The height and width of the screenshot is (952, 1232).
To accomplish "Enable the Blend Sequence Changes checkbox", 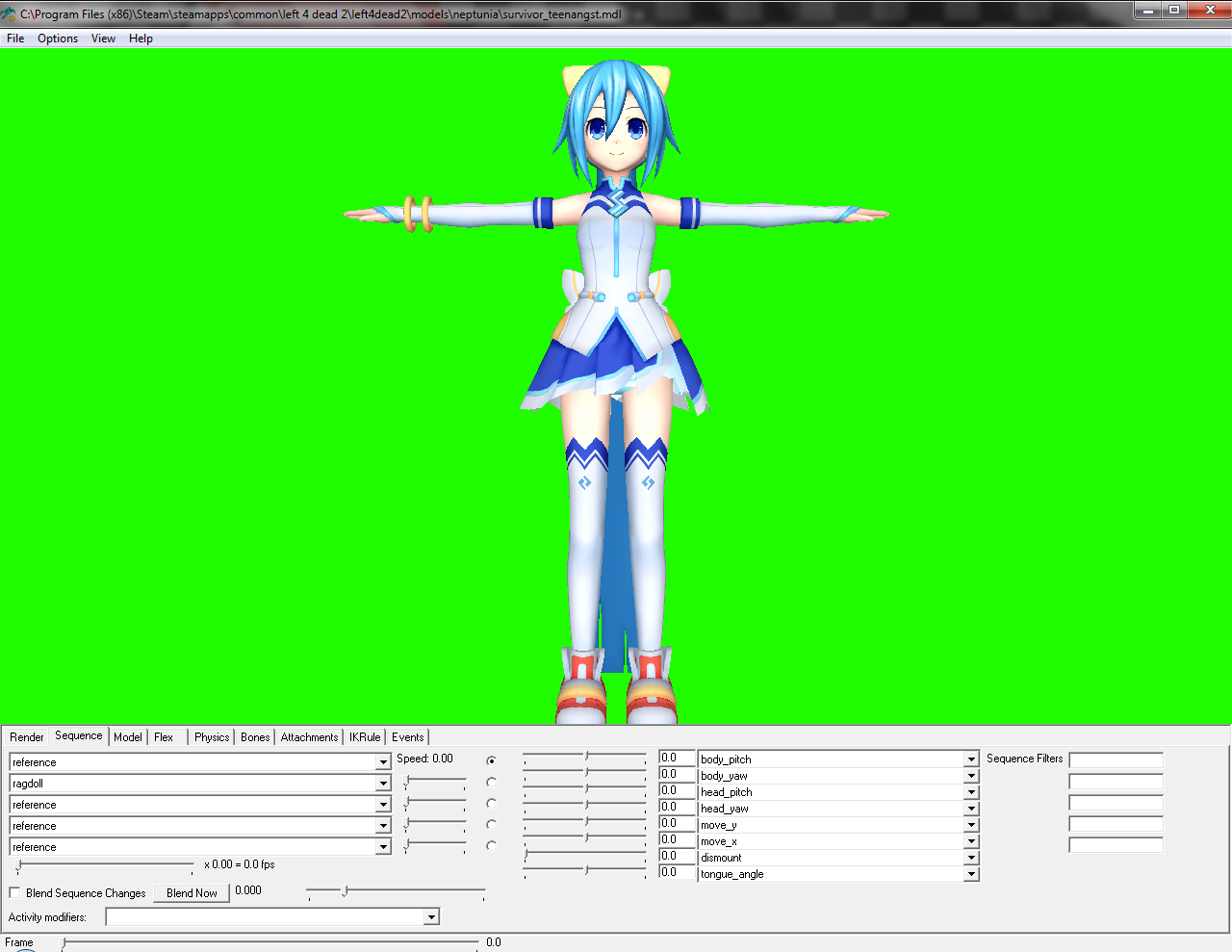I will tap(14, 892).
